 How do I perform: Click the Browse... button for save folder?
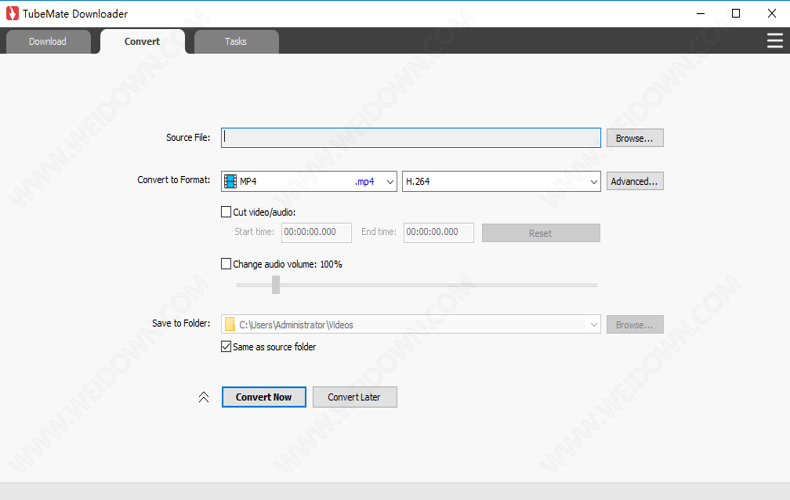coord(635,325)
